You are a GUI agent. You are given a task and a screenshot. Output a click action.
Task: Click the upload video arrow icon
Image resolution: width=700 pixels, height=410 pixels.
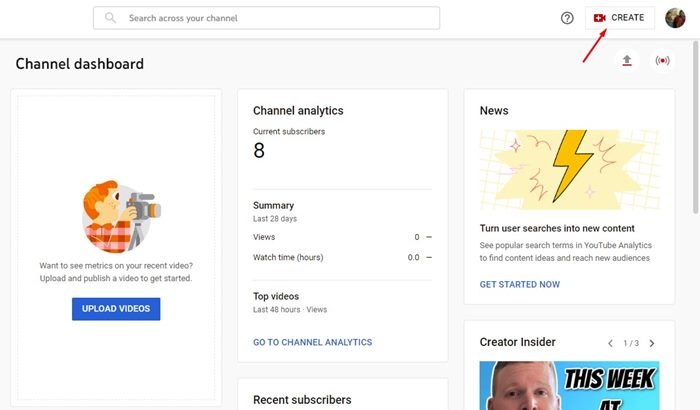coord(627,60)
